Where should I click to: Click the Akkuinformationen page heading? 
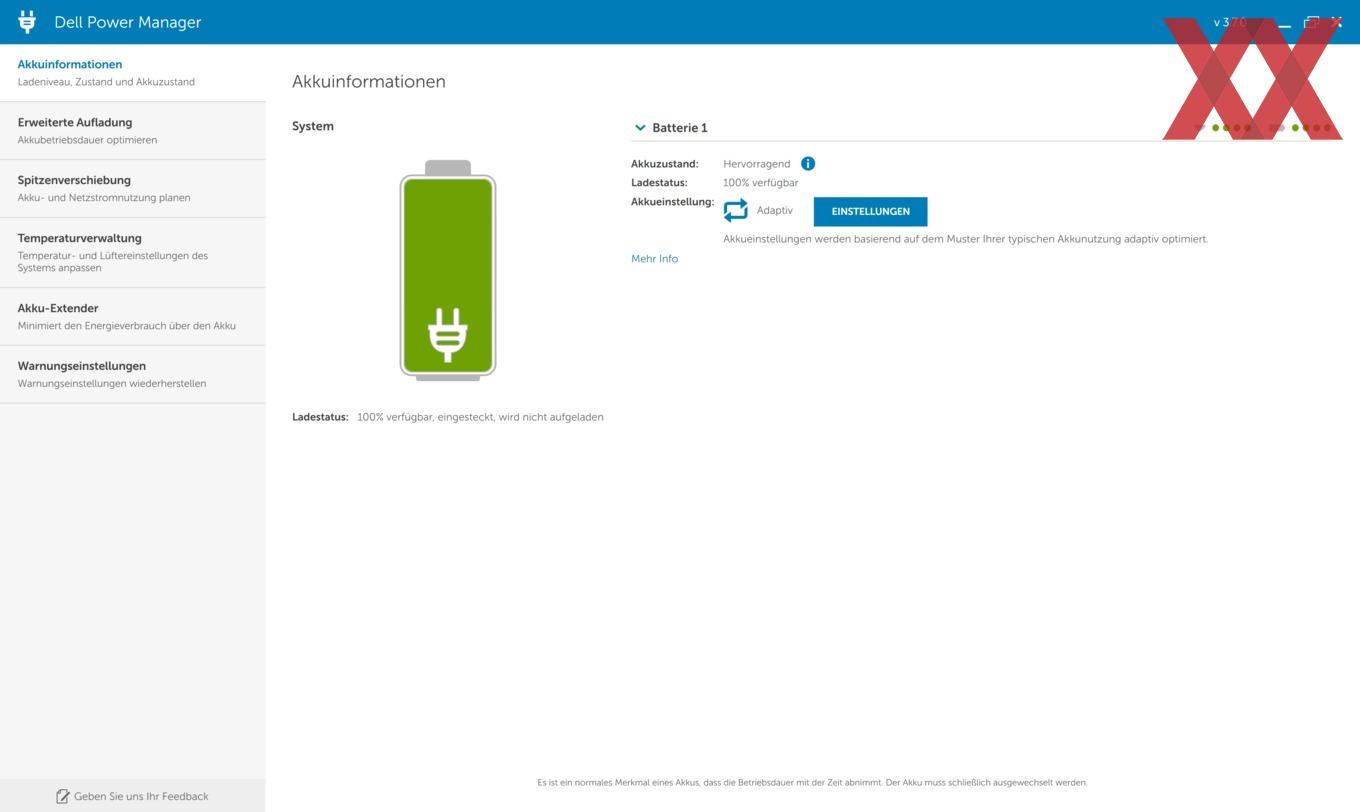tap(369, 82)
